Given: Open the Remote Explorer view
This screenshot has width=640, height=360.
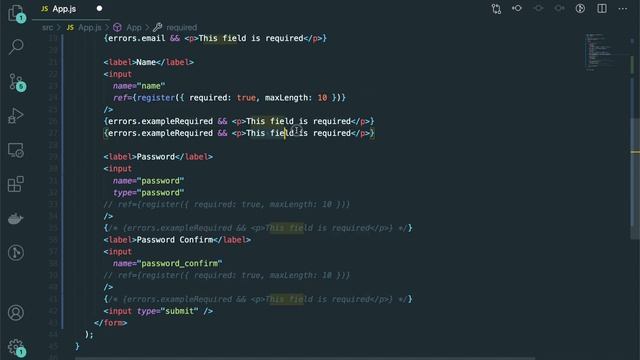Looking at the screenshot, I should pos(16,150).
